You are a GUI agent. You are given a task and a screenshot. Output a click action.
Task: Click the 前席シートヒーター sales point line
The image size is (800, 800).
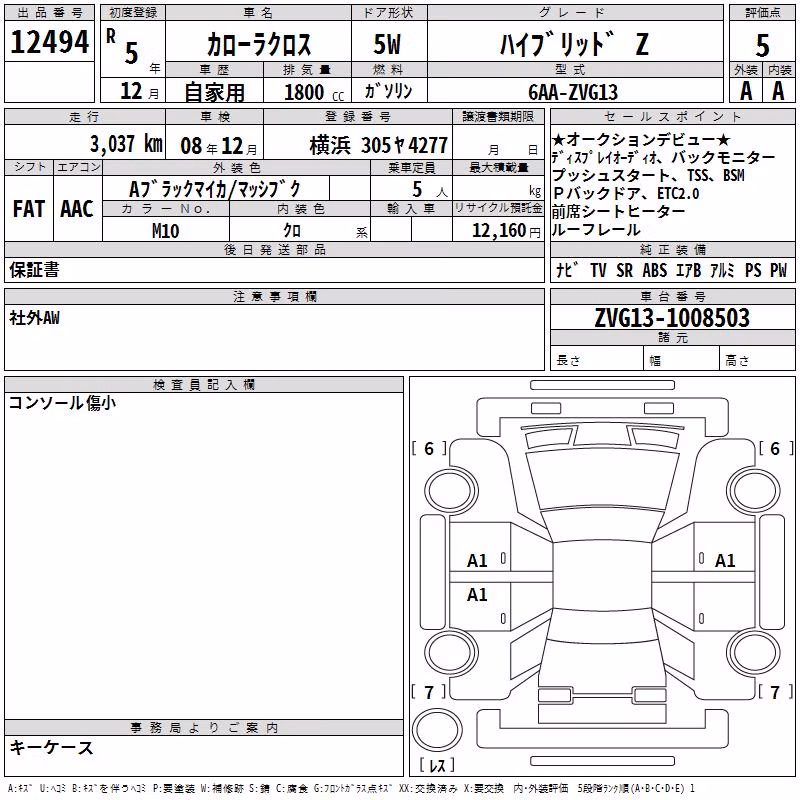pos(618,212)
